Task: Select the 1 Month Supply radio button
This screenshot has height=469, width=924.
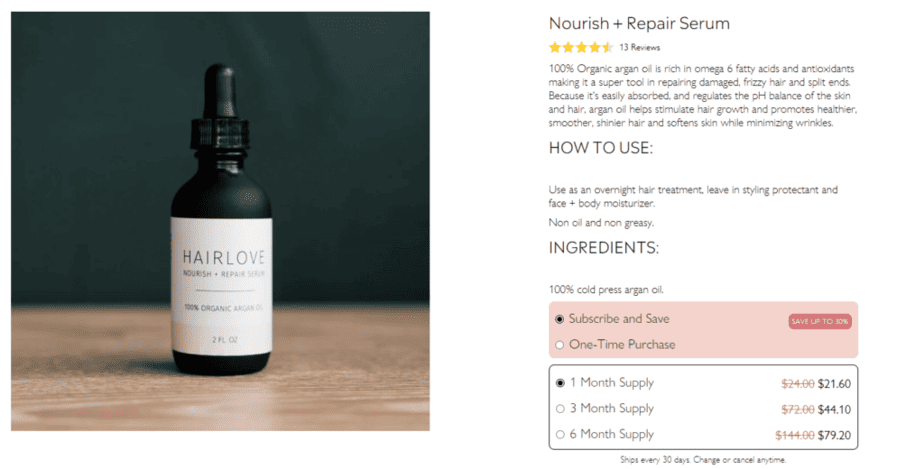Action: tap(560, 383)
